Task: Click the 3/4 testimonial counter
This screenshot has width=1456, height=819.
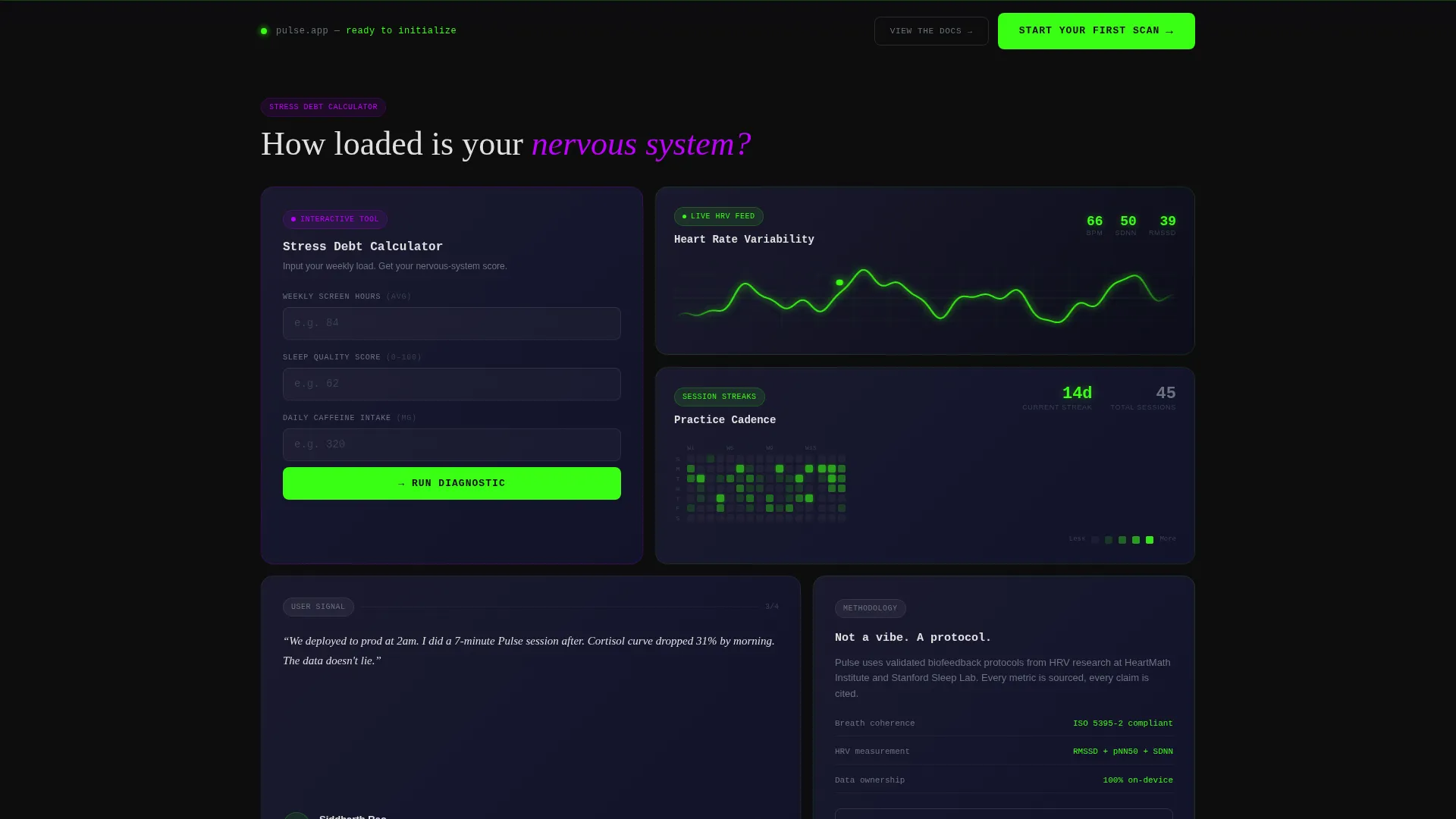Action: (772, 607)
